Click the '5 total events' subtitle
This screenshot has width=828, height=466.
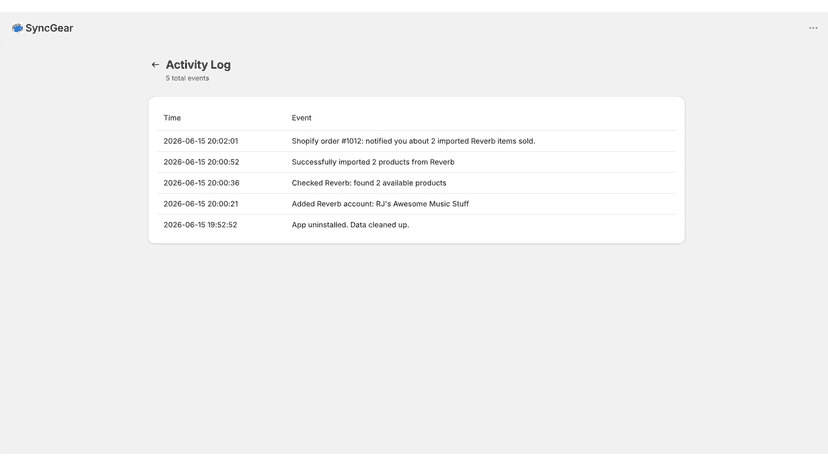(187, 78)
